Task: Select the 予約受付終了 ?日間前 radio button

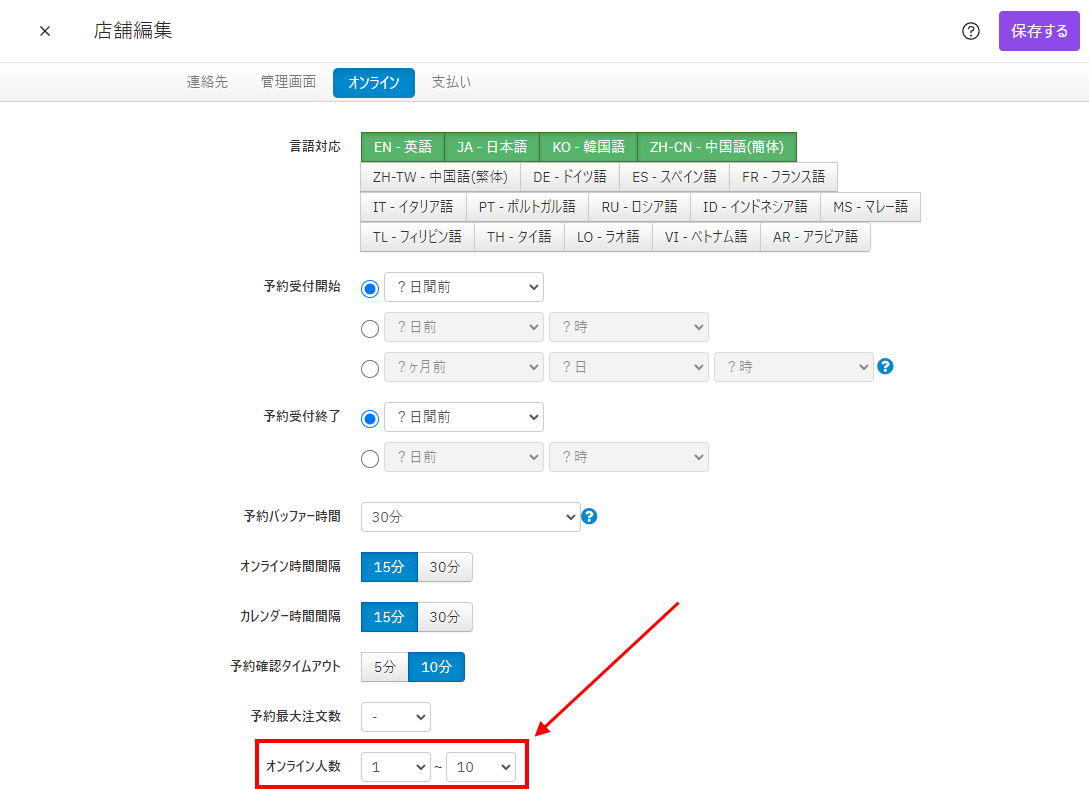Action: pyautogui.click(x=370, y=418)
